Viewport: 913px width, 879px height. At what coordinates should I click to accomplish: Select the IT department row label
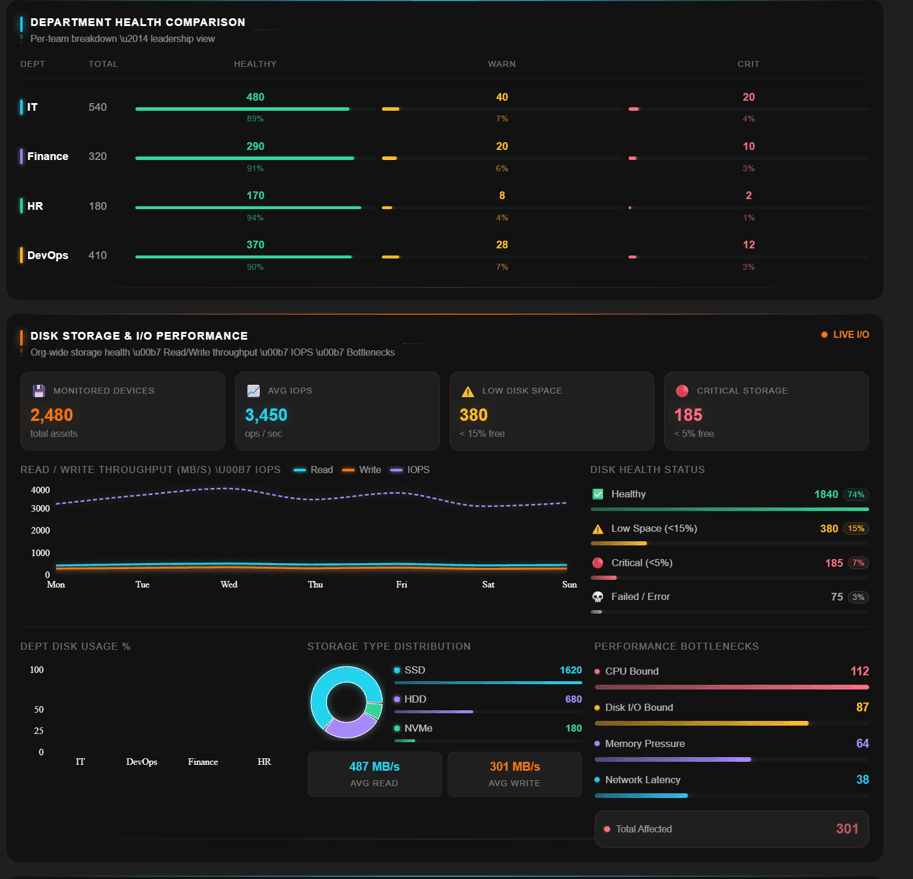33,107
